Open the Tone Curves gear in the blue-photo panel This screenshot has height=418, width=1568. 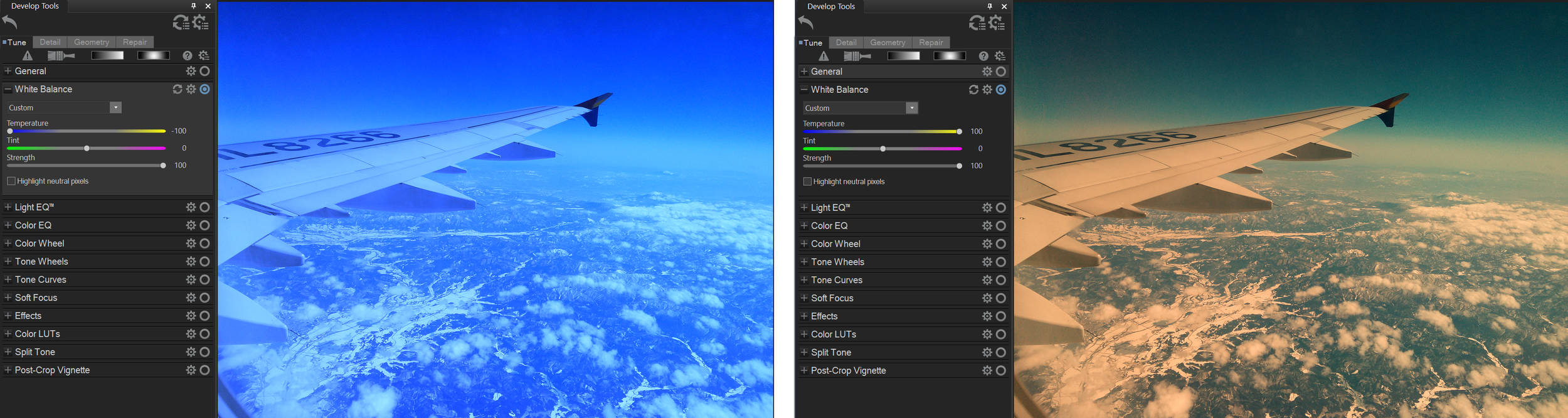(191, 279)
